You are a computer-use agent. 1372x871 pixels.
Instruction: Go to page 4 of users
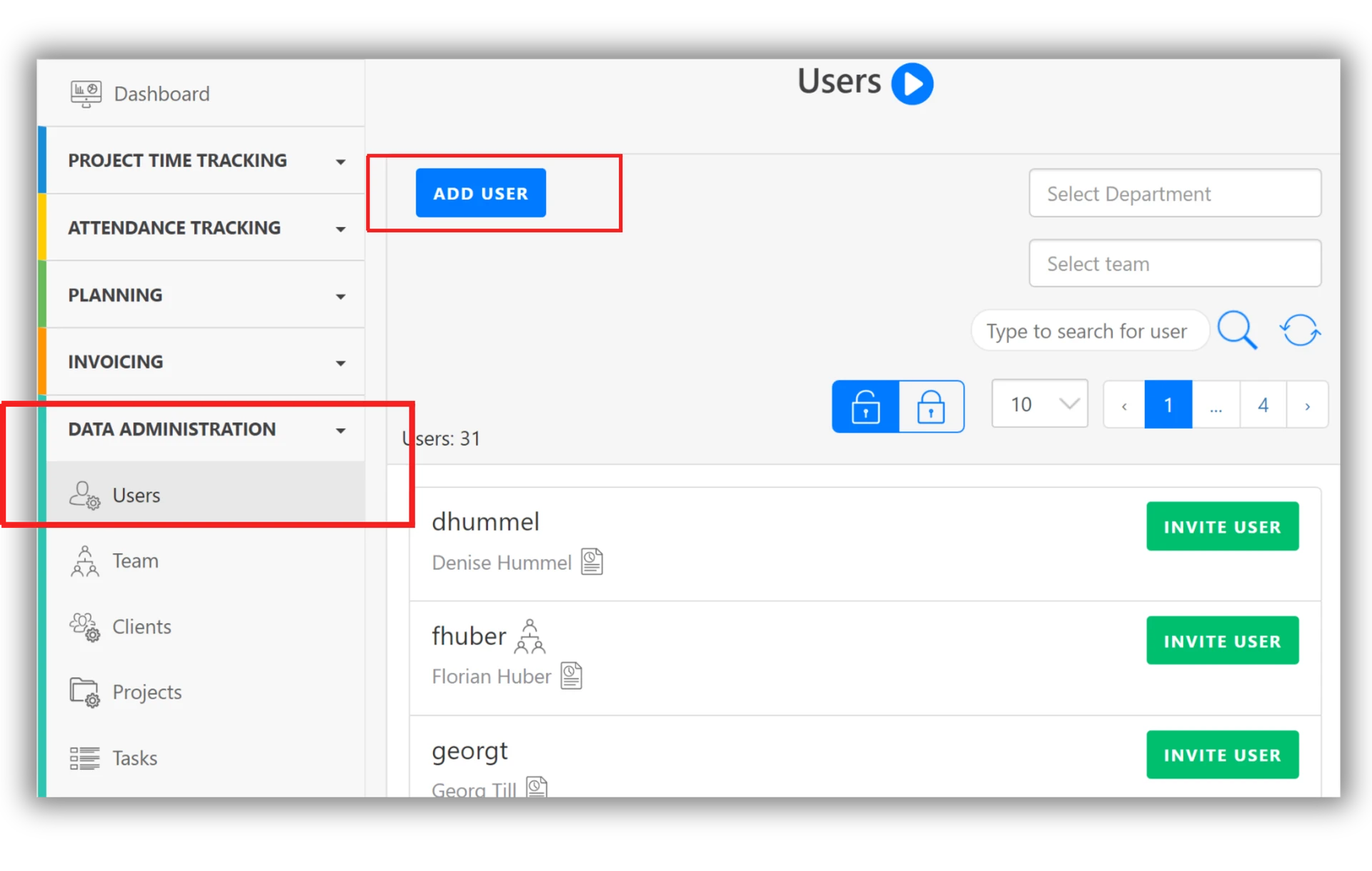(x=1263, y=405)
